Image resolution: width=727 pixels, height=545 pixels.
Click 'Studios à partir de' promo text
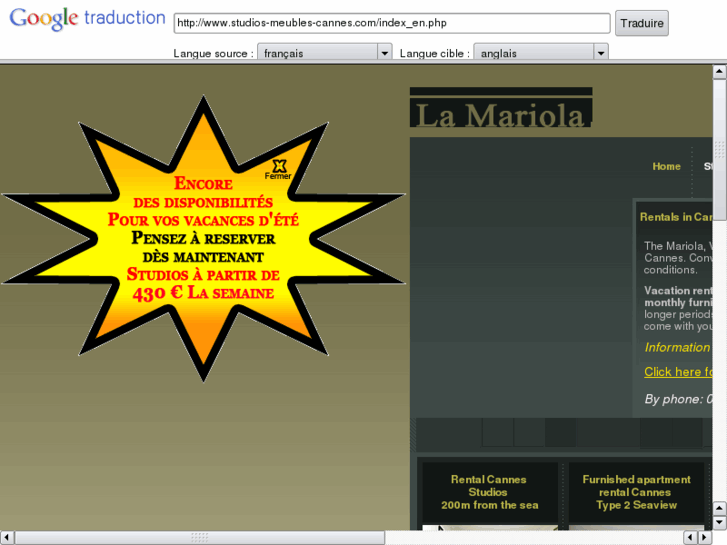point(203,274)
